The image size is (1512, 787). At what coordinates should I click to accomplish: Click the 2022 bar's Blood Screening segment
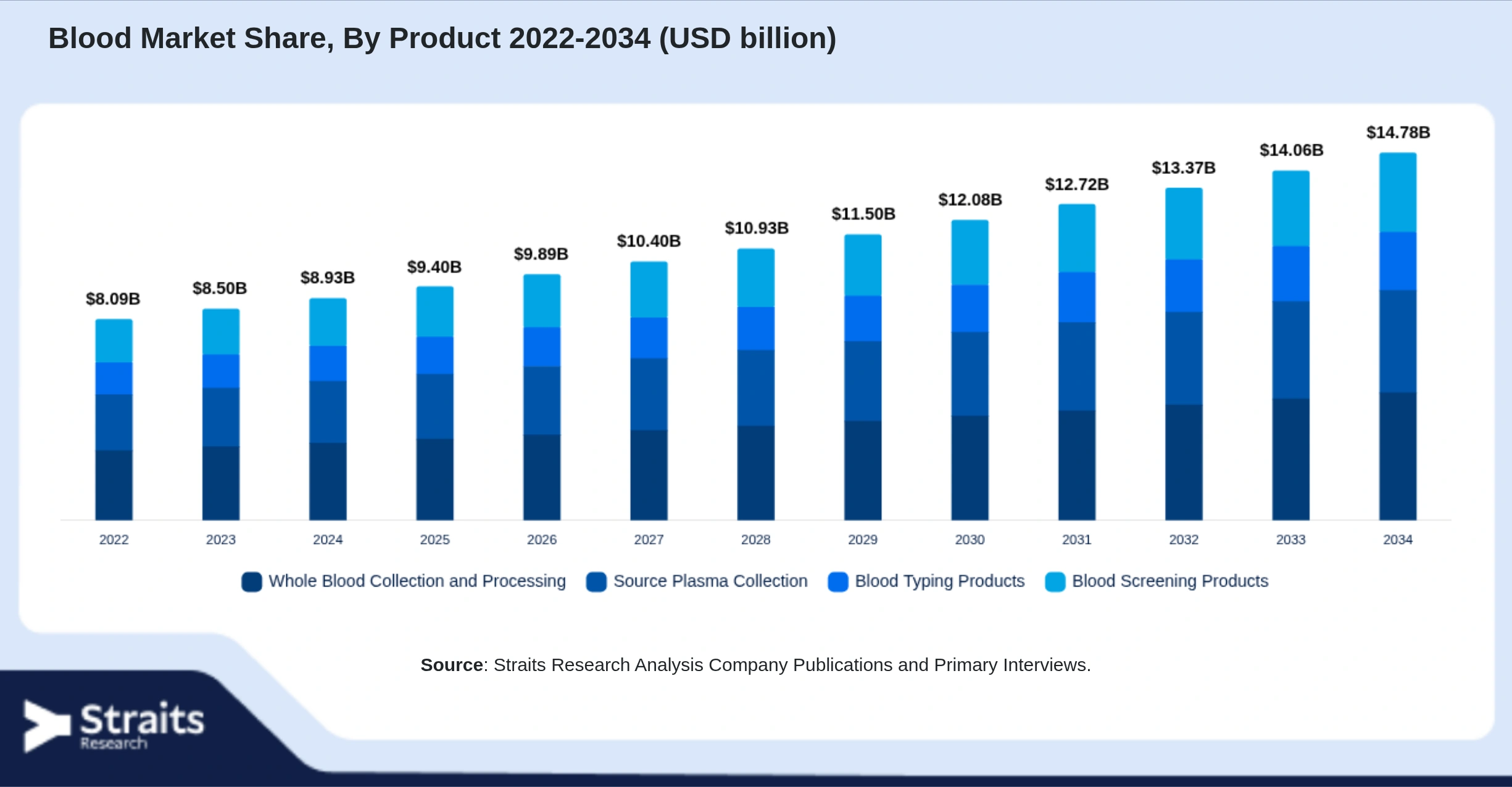(114, 340)
